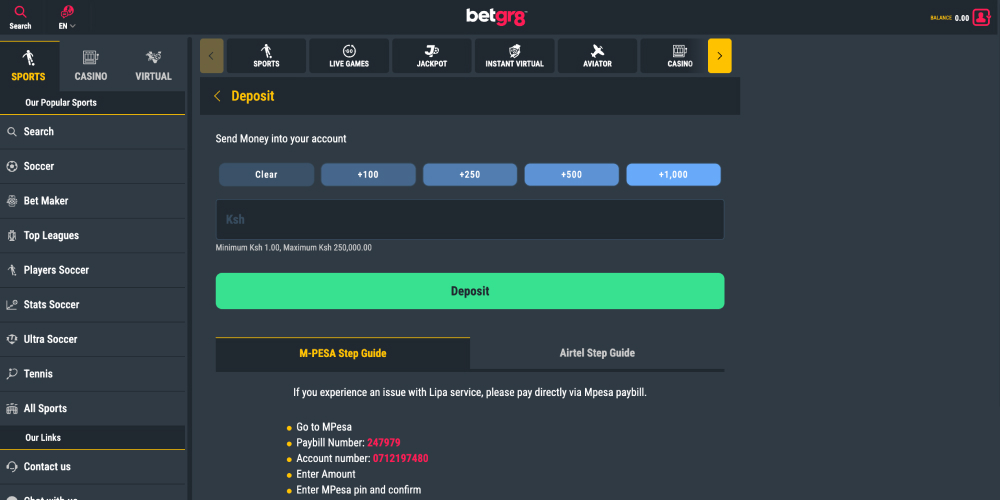Open the EN language dropdown
The image size is (1000, 500).
point(67,26)
